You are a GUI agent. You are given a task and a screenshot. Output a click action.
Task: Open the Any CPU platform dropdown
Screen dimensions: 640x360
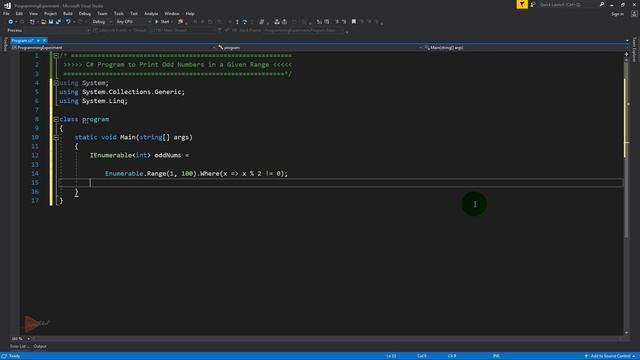tap(133, 22)
